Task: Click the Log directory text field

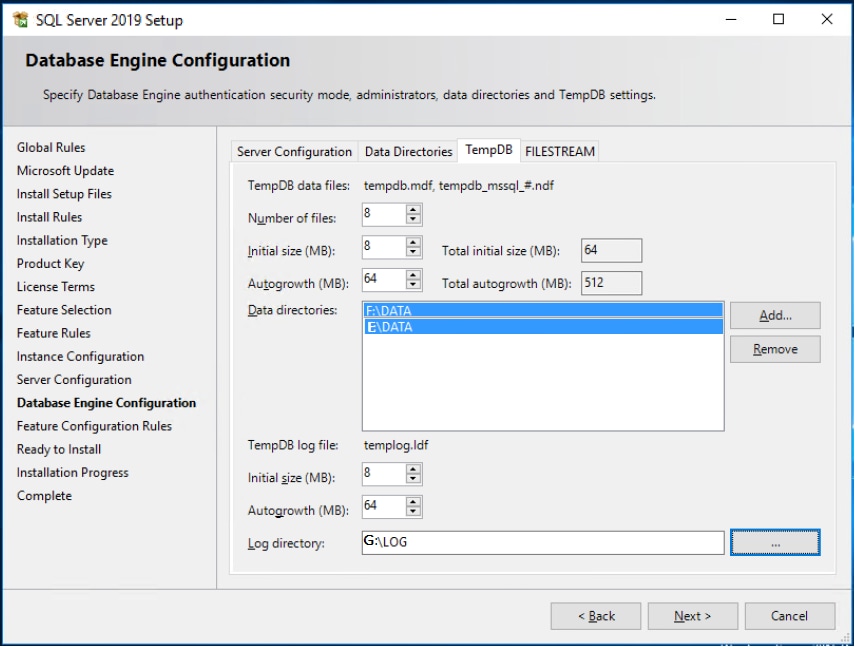Action: [x=543, y=543]
